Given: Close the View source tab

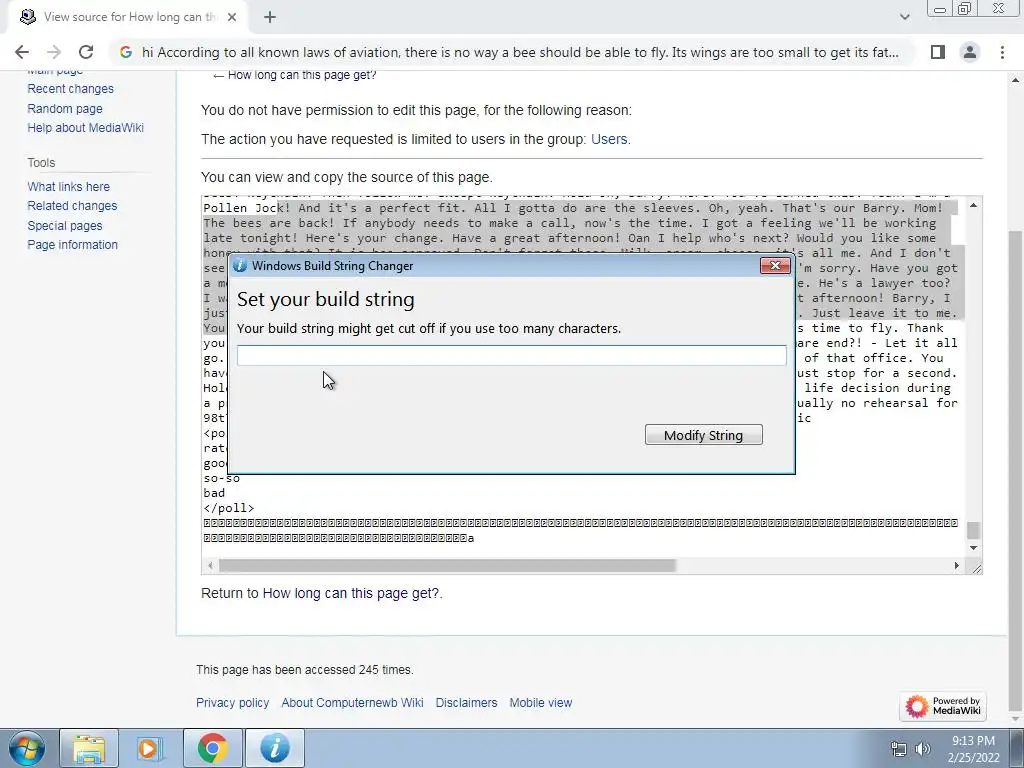Looking at the screenshot, I should click(x=232, y=18).
